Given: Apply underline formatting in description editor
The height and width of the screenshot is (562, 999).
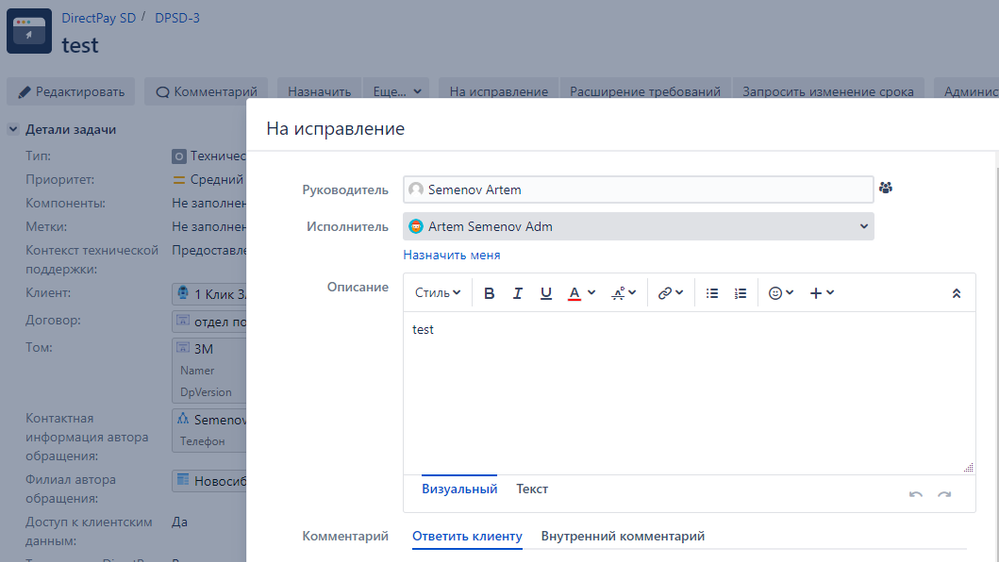Looking at the screenshot, I should tap(546, 293).
